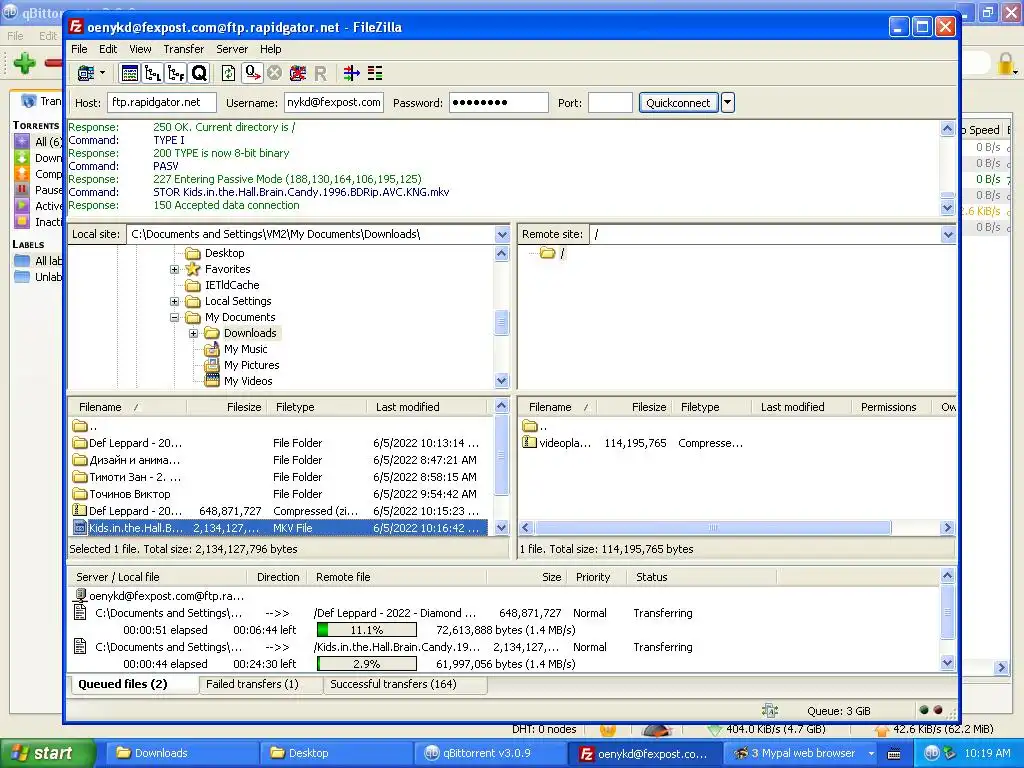The width and height of the screenshot is (1024, 768).
Task: Click the Host input field
Action: pos(161,103)
